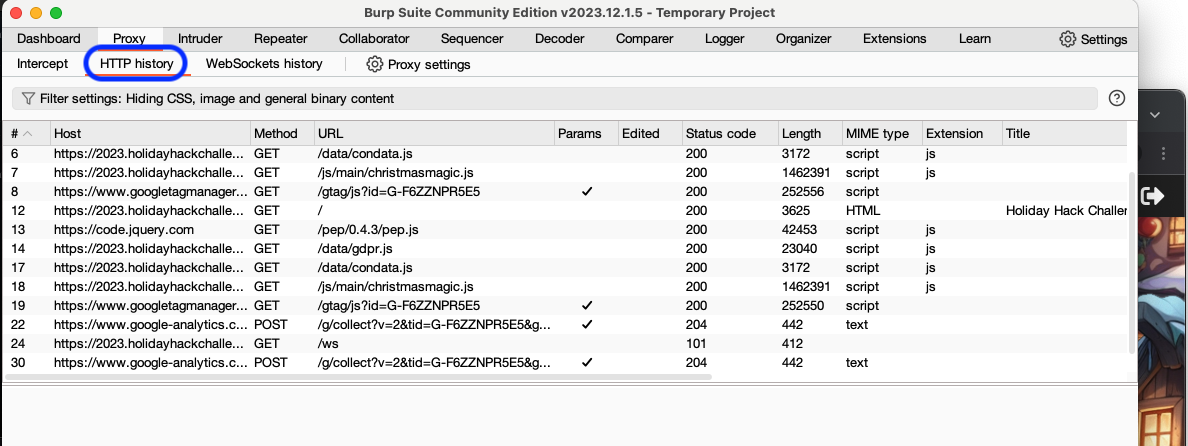The height and width of the screenshot is (446, 1188).
Task: Click the help question mark icon
Action: (1117, 98)
